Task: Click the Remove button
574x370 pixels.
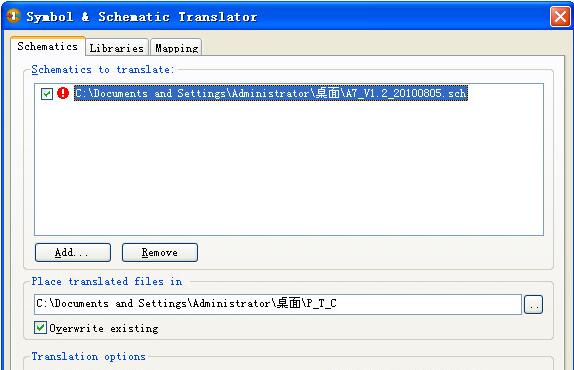Action: click(160, 253)
